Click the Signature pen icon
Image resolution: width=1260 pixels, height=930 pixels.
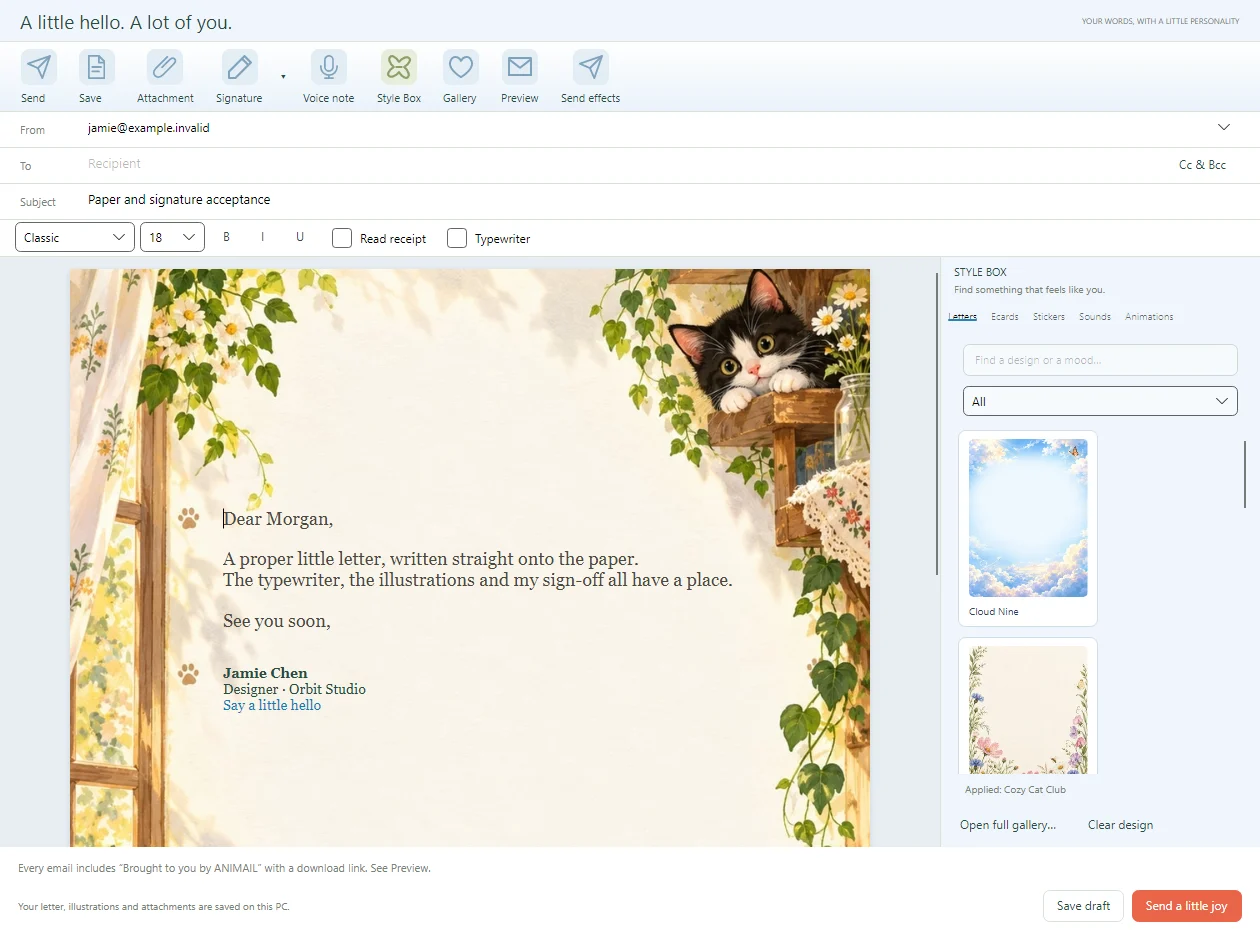[x=240, y=67]
